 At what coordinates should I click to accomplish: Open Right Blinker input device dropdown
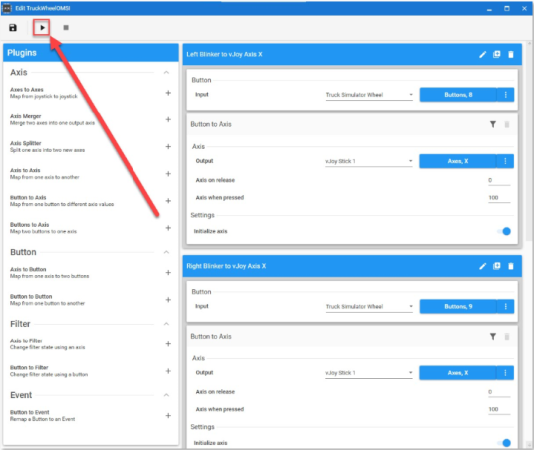(x=369, y=307)
